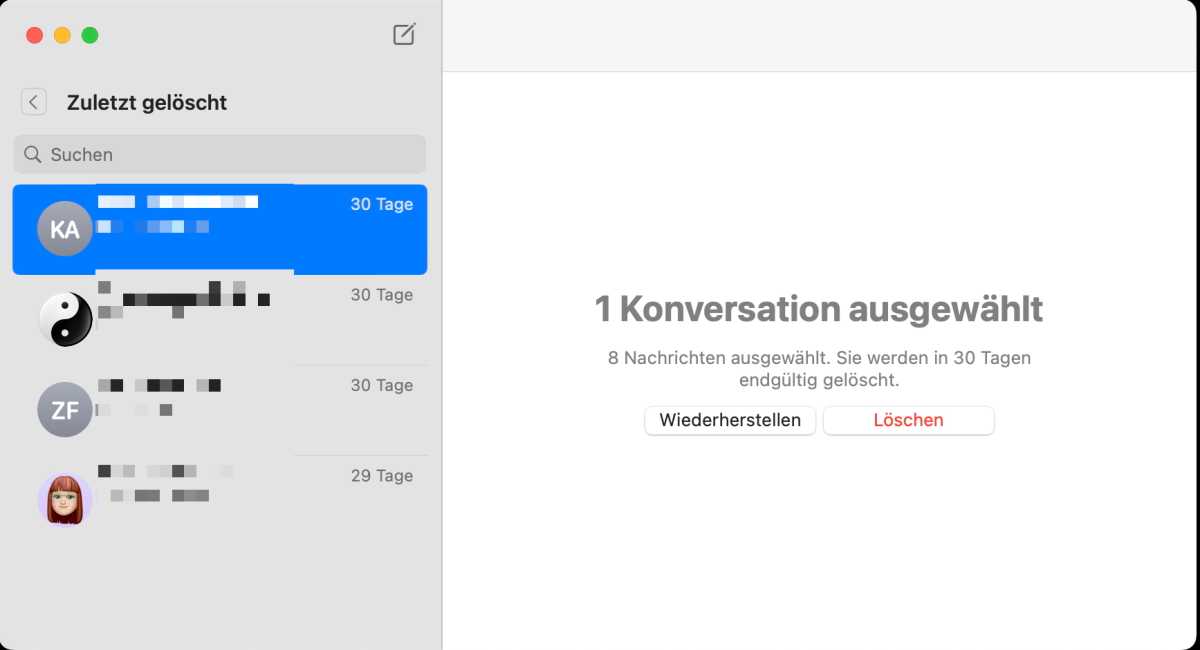Open the red-haired Memoji avatar conversation
This screenshot has height=650, width=1200.
(220, 500)
